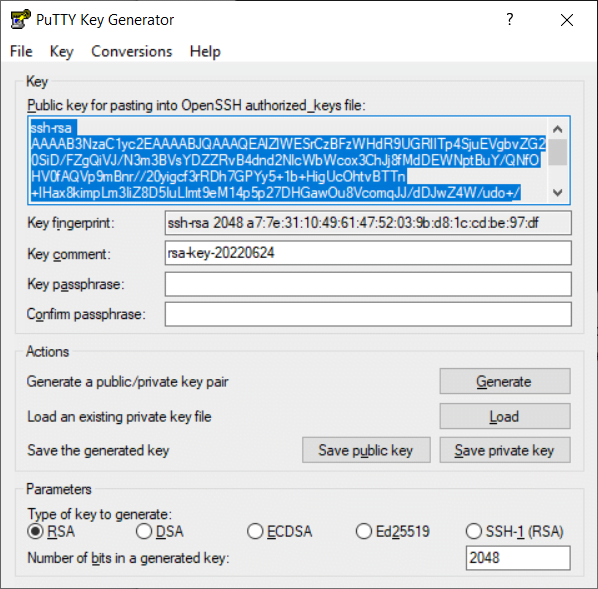Click the 'Key passphrase:' label
Viewport: 598px width, 589px height.
point(76,285)
